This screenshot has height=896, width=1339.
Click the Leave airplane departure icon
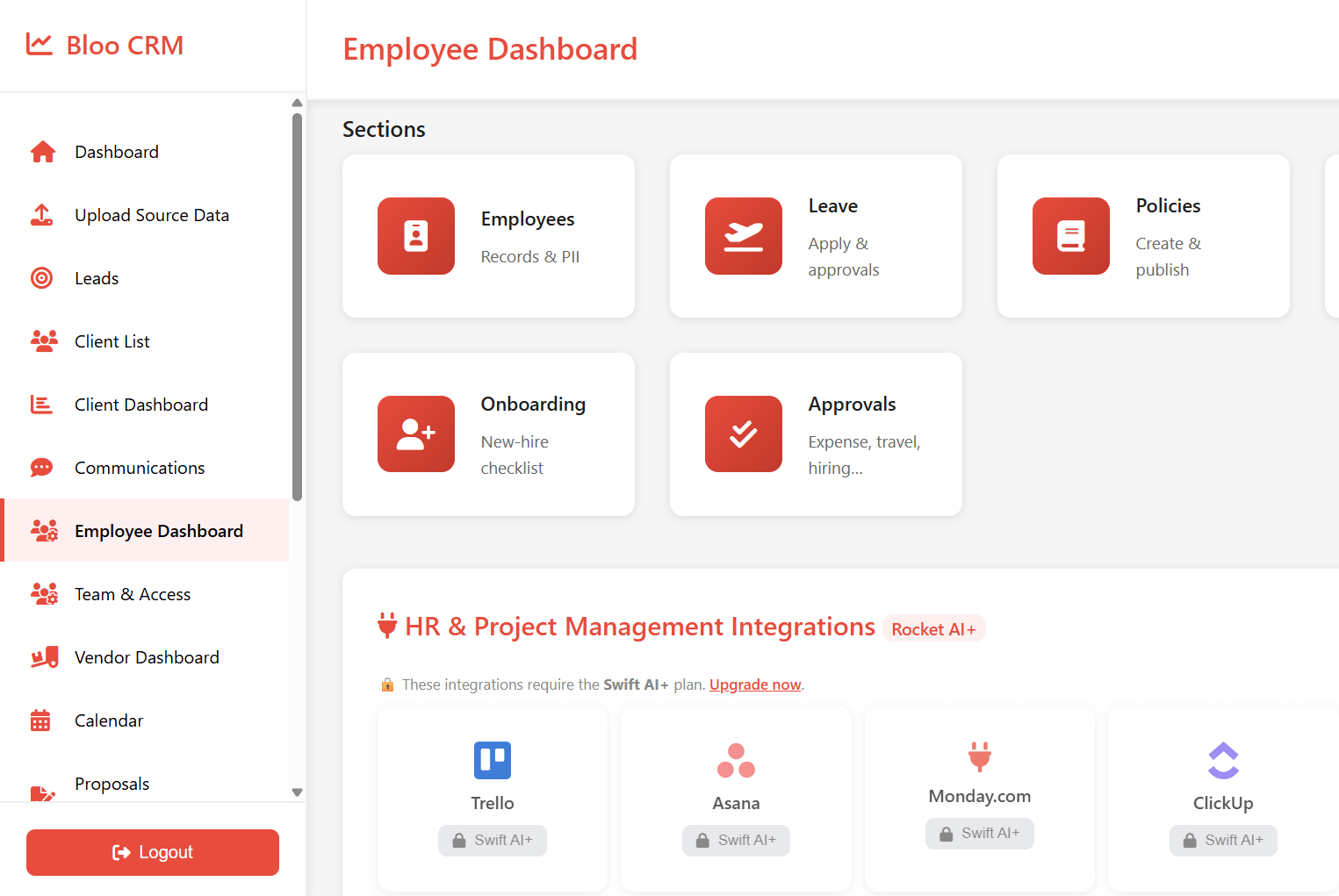(744, 236)
